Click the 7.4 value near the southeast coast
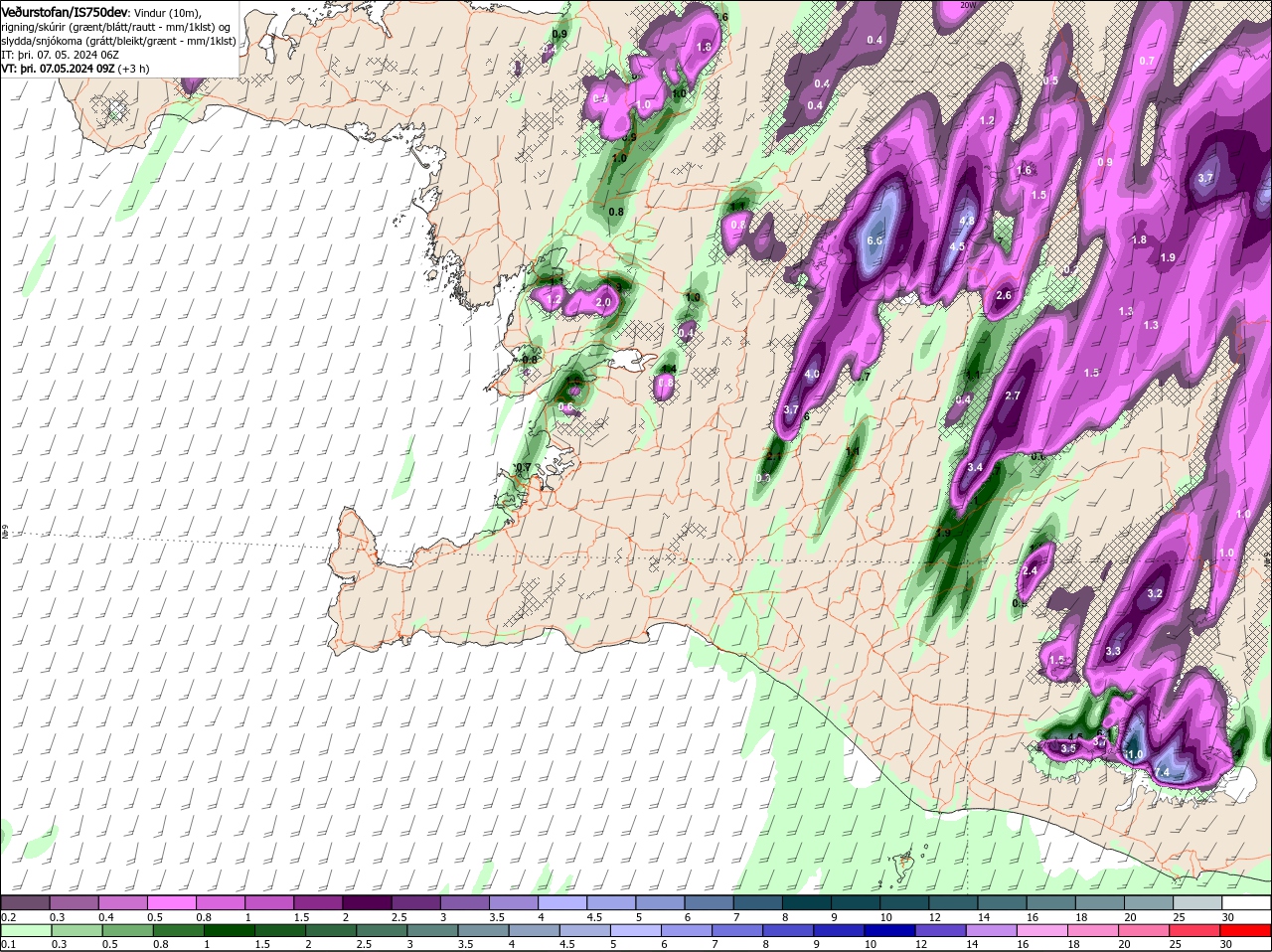Image resolution: width=1272 pixels, height=952 pixels. pos(1162,772)
